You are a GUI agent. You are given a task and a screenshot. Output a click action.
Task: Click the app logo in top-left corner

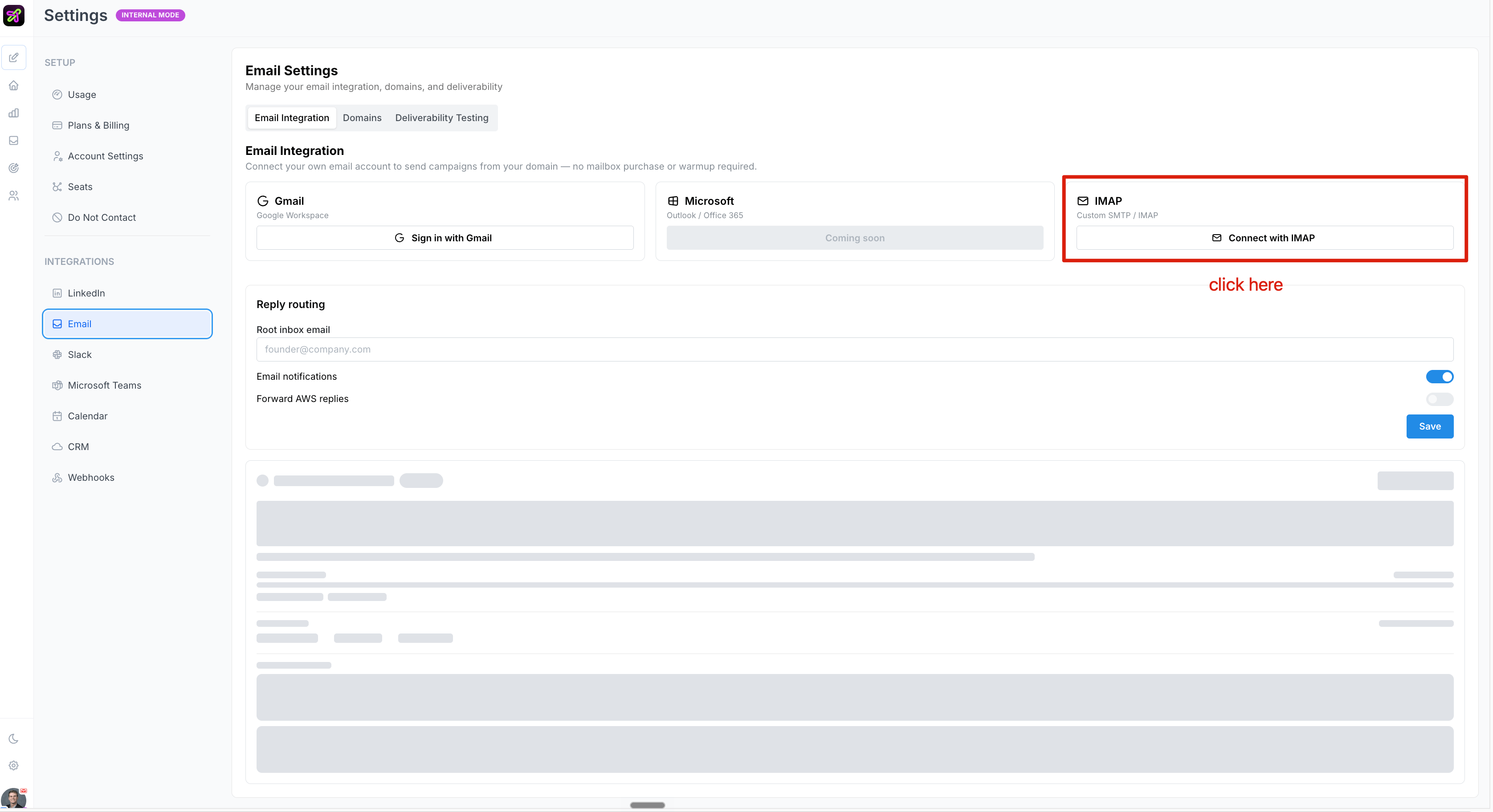click(14, 15)
